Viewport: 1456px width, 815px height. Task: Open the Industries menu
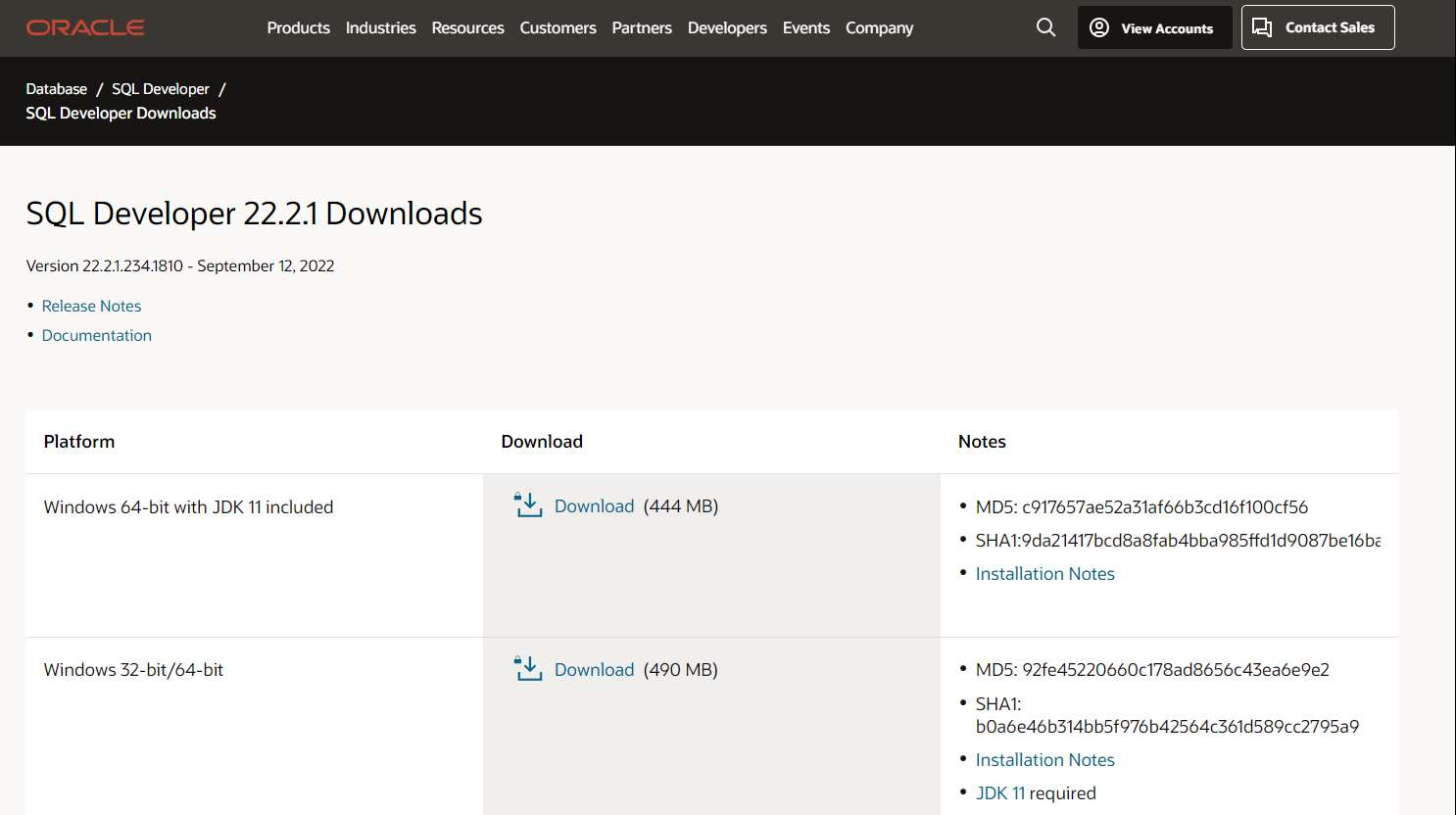(x=380, y=27)
